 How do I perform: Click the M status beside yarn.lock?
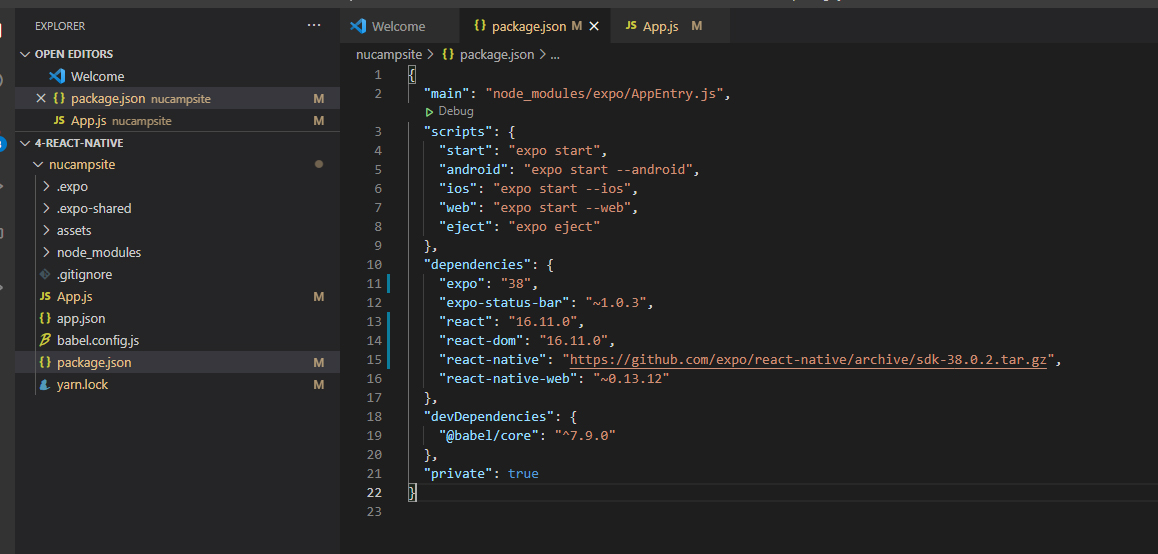tap(319, 385)
